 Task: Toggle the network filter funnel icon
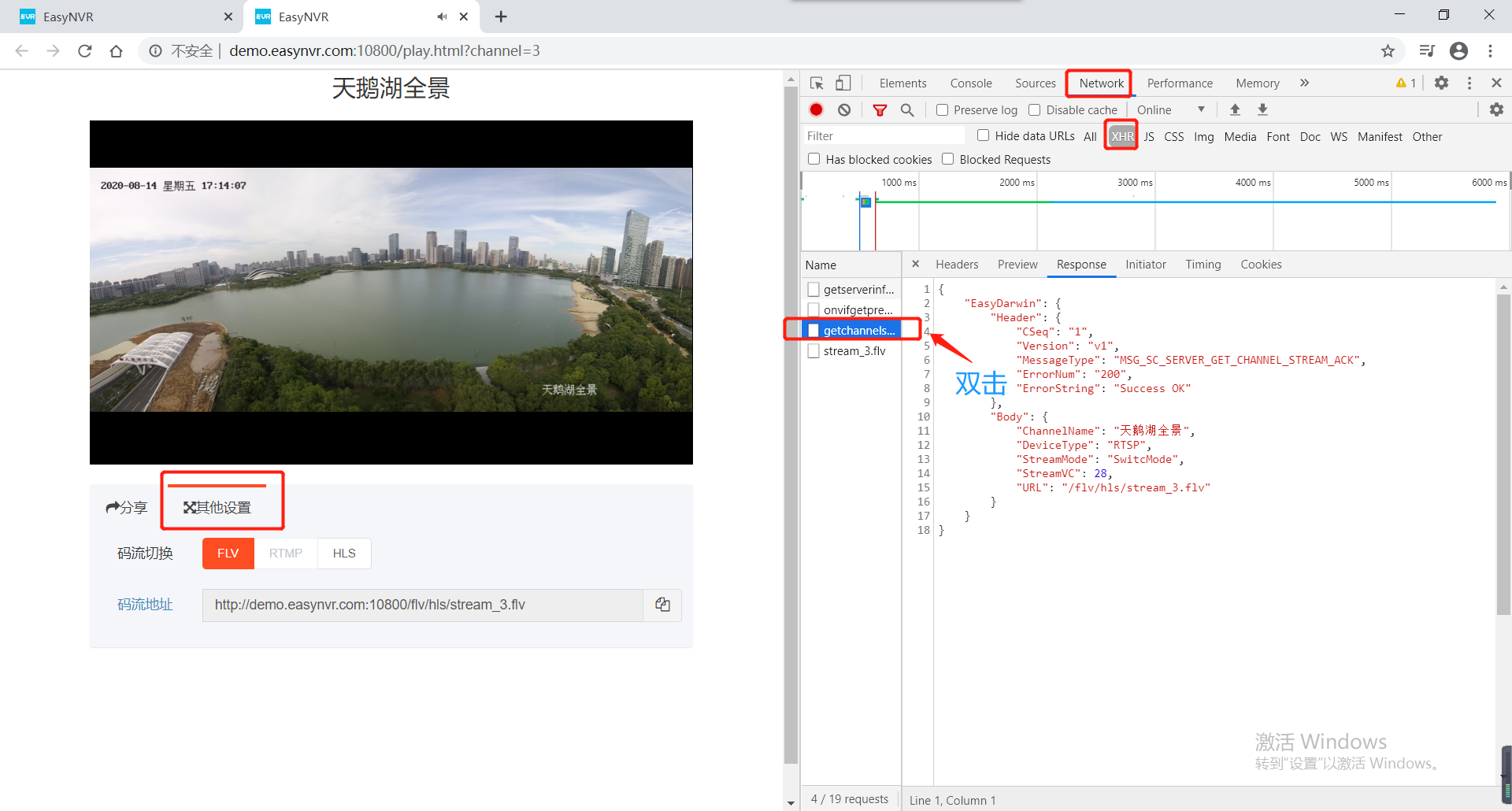click(x=880, y=110)
